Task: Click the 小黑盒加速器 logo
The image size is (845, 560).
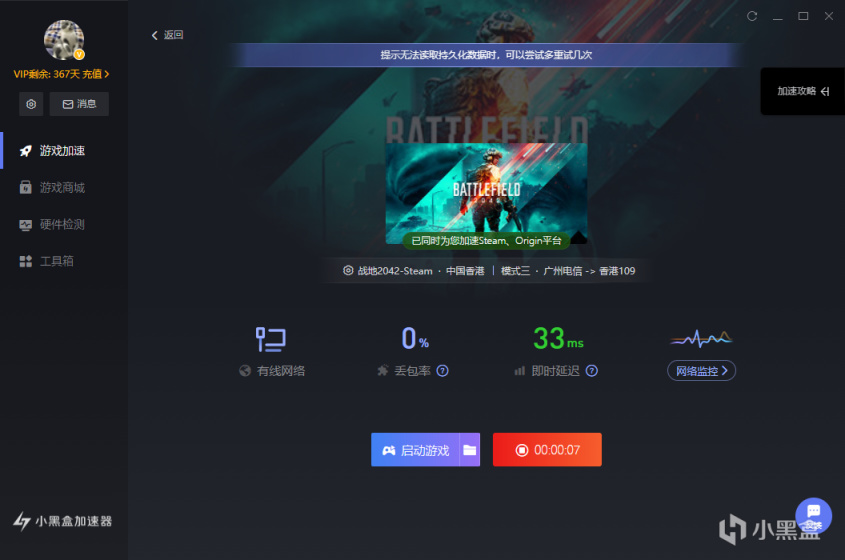Action: pos(63,521)
